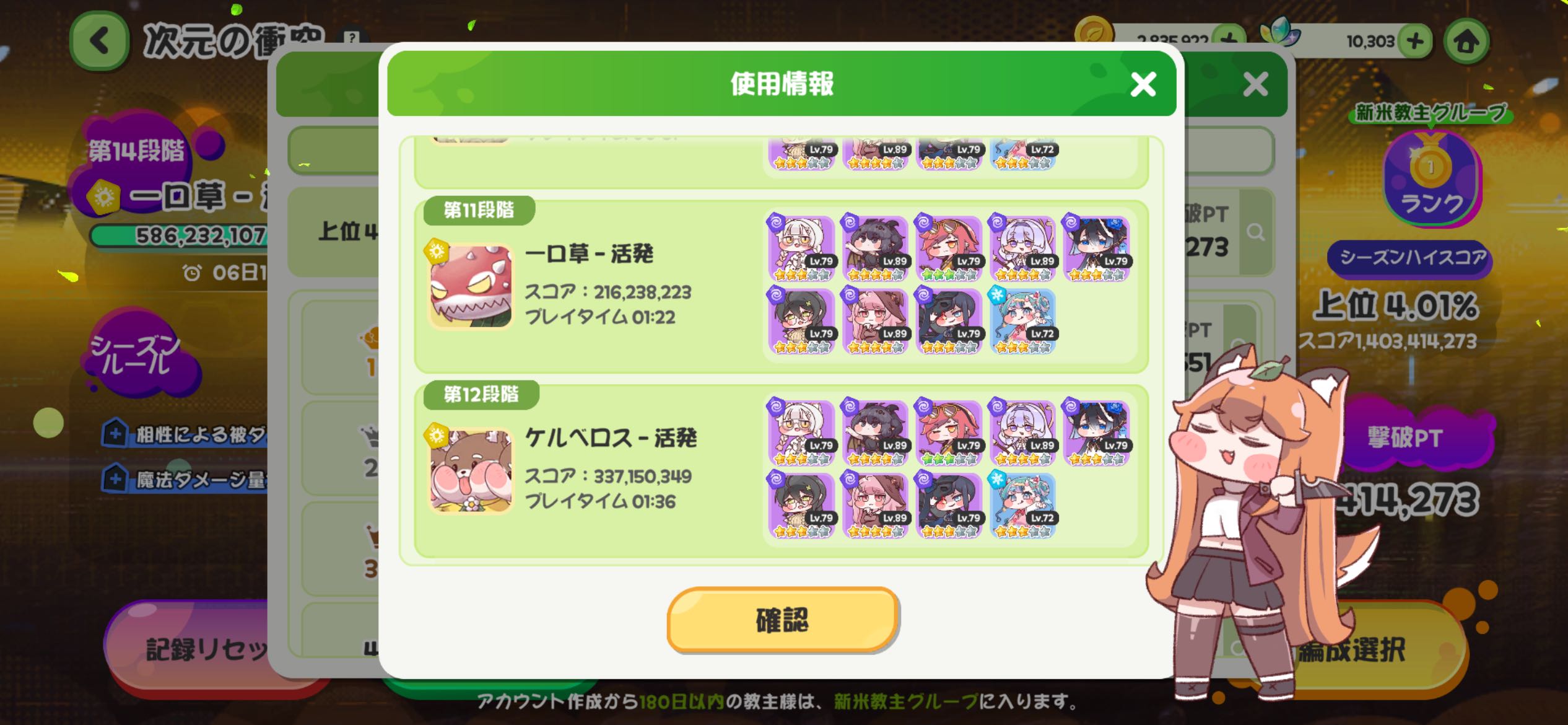The height and width of the screenshot is (725, 1568).
Task: Select the pink-haired Lv.89 character in stage 11
Action: pyautogui.click(x=876, y=321)
